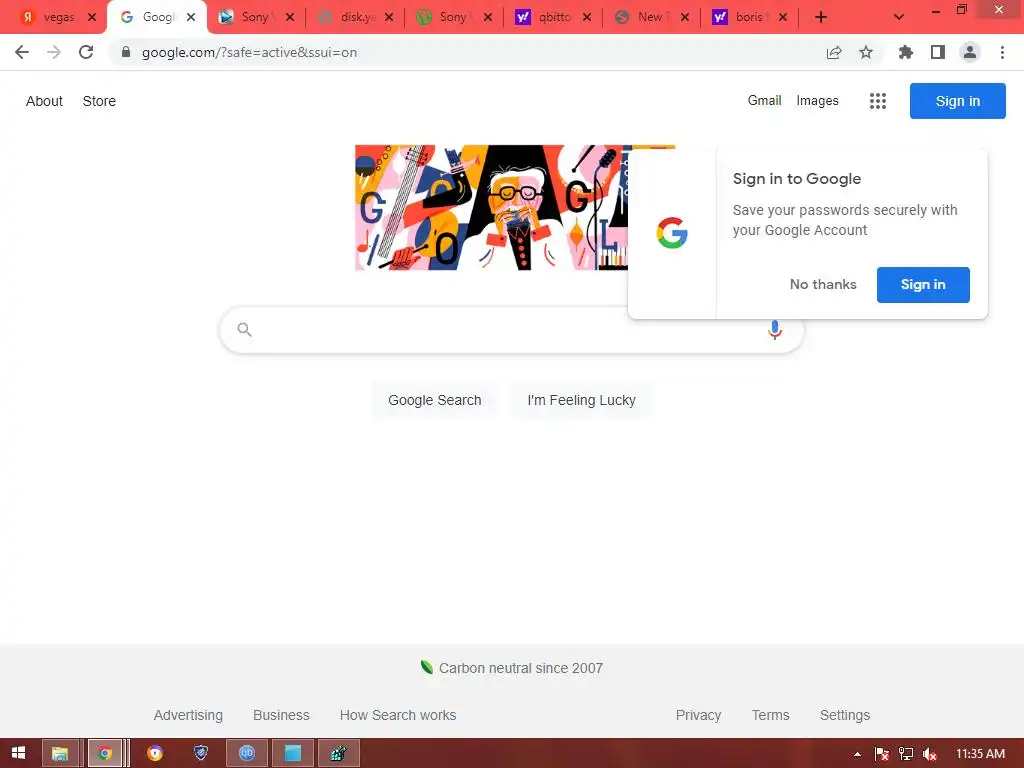The height and width of the screenshot is (768, 1024).
Task: Click the forward navigation arrow
Action: click(x=54, y=52)
